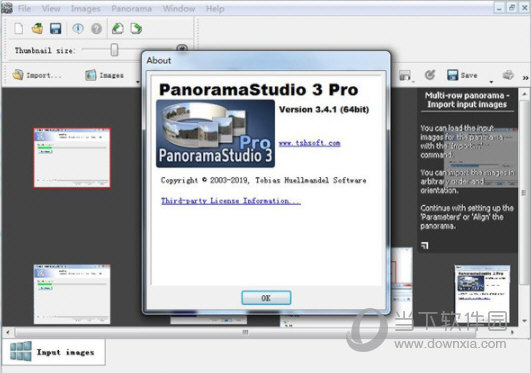531x373 pixels.
Task: Save the project using the floppy disk icon
Action: point(56,28)
